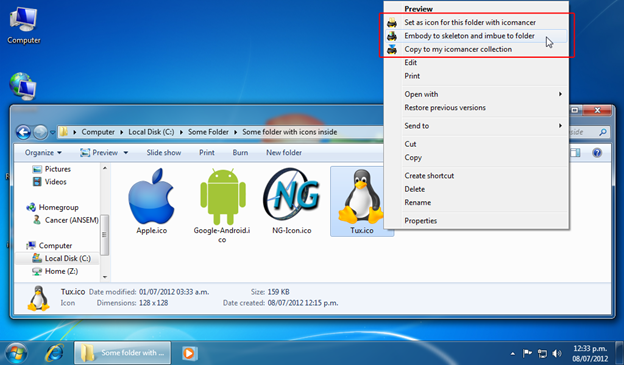
Task: Open the Computer desktop icon
Action: tap(23, 25)
